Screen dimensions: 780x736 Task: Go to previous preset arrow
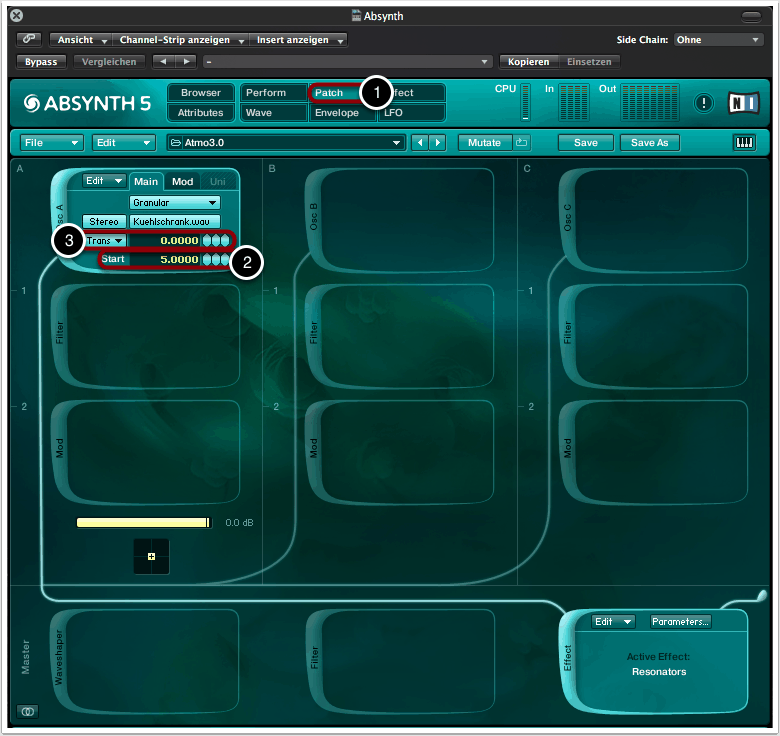(420, 143)
